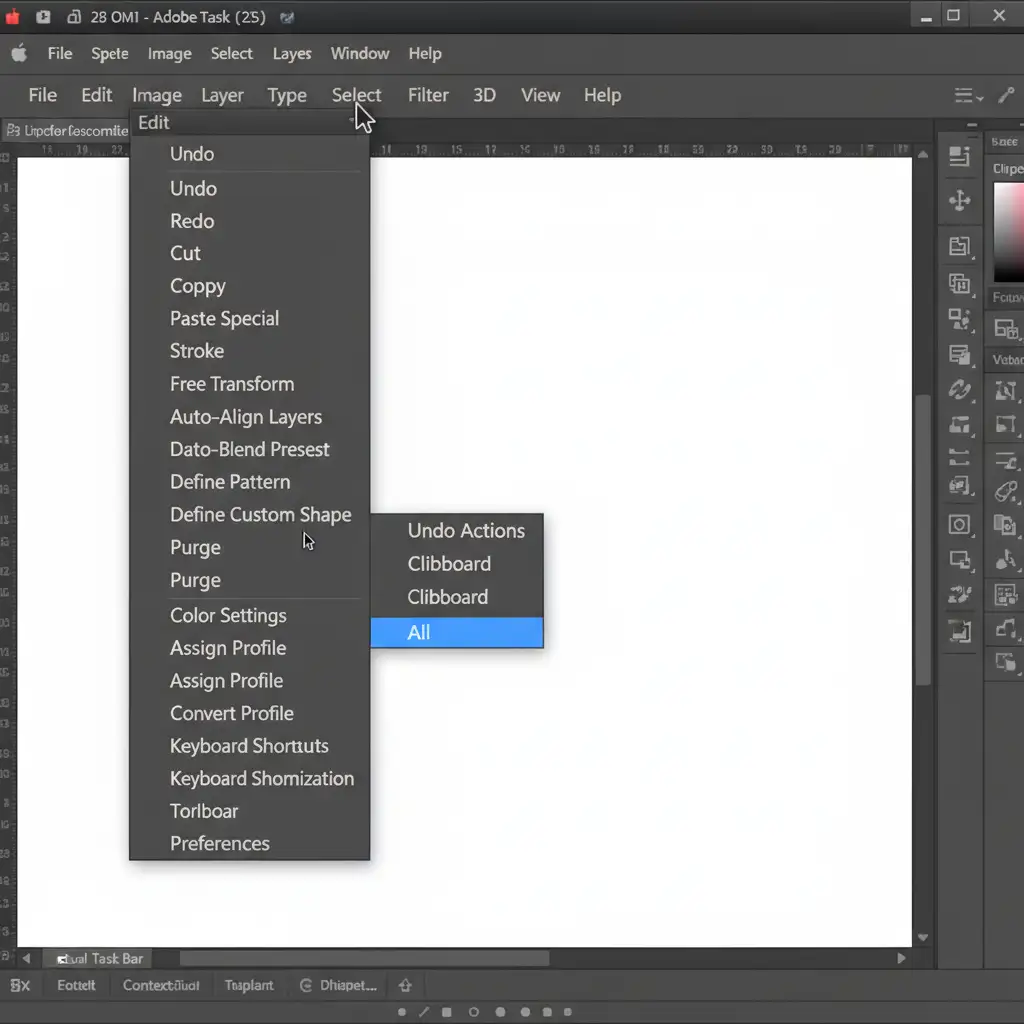
Task: Pick a color in the color picker field
Action: click(1008, 230)
